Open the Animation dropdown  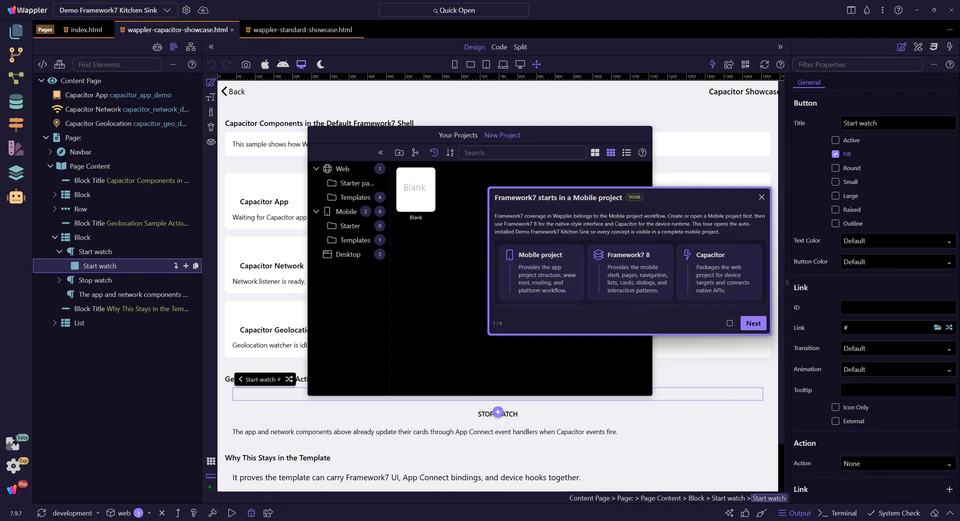tap(897, 370)
